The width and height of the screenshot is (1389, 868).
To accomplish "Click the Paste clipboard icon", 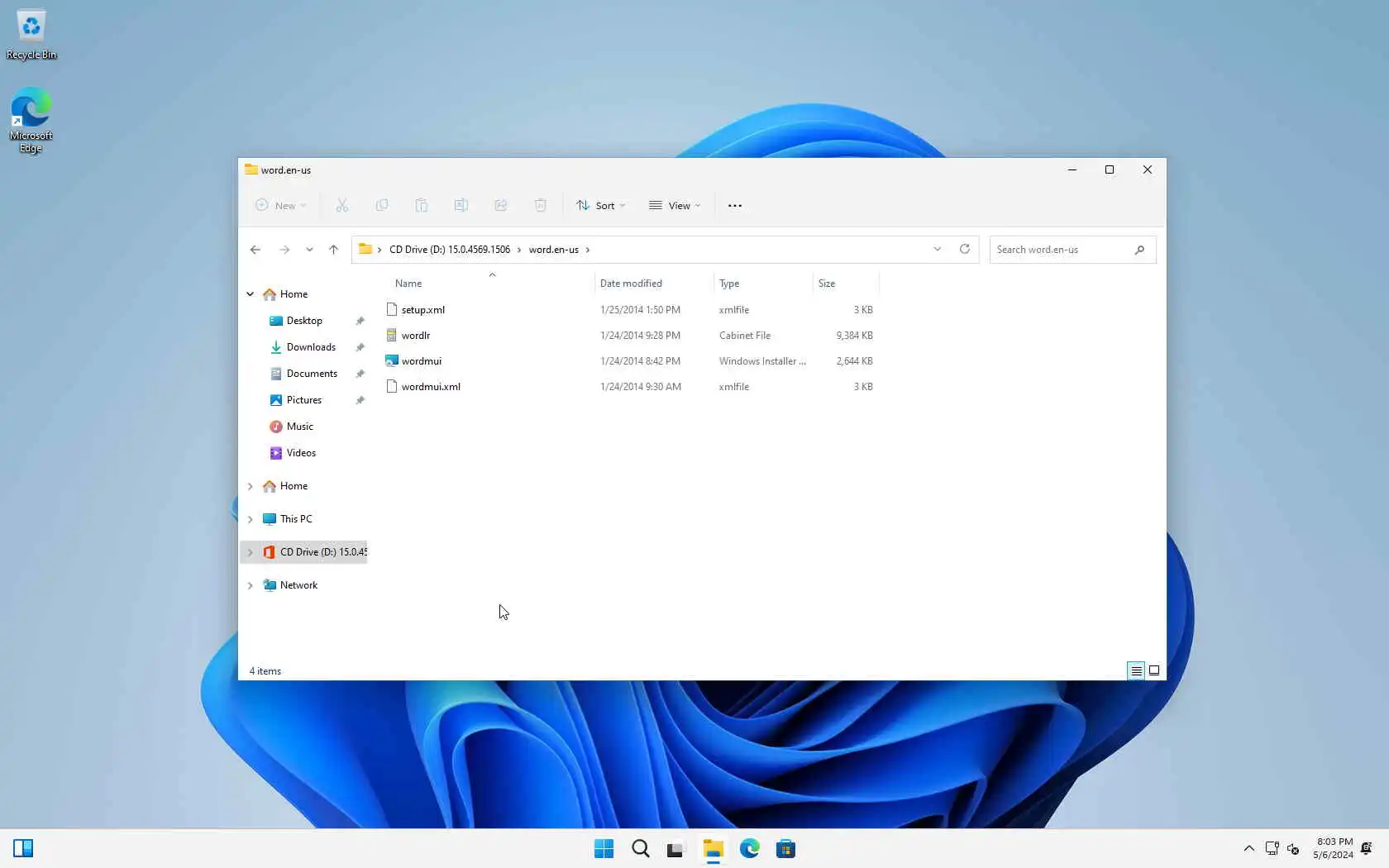I will 422,205.
